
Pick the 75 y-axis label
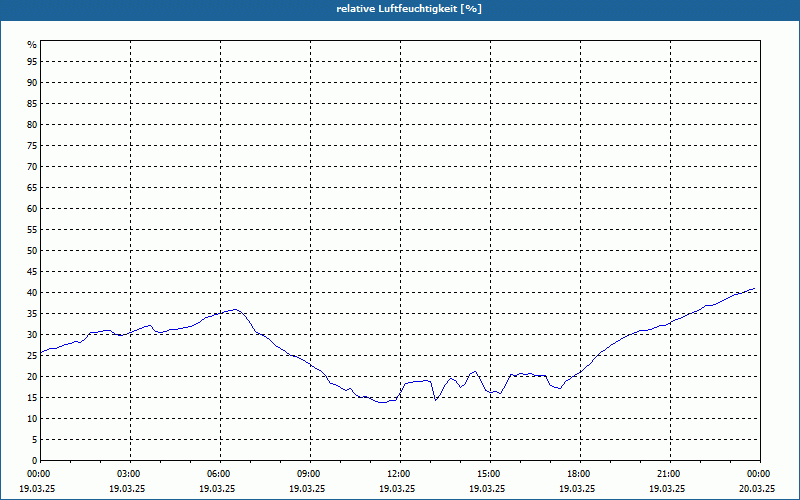point(32,145)
